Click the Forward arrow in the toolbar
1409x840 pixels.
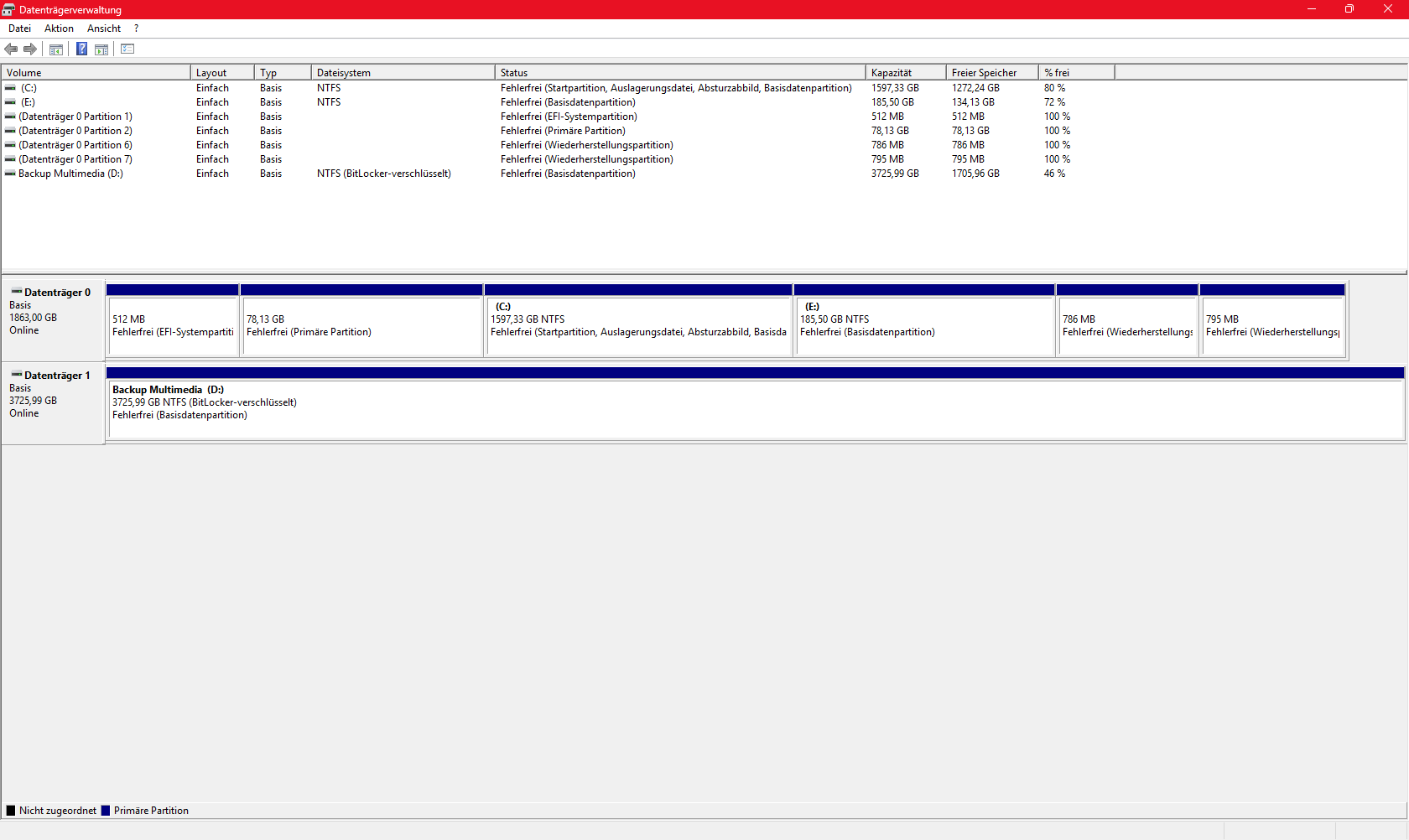pyautogui.click(x=30, y=49)
